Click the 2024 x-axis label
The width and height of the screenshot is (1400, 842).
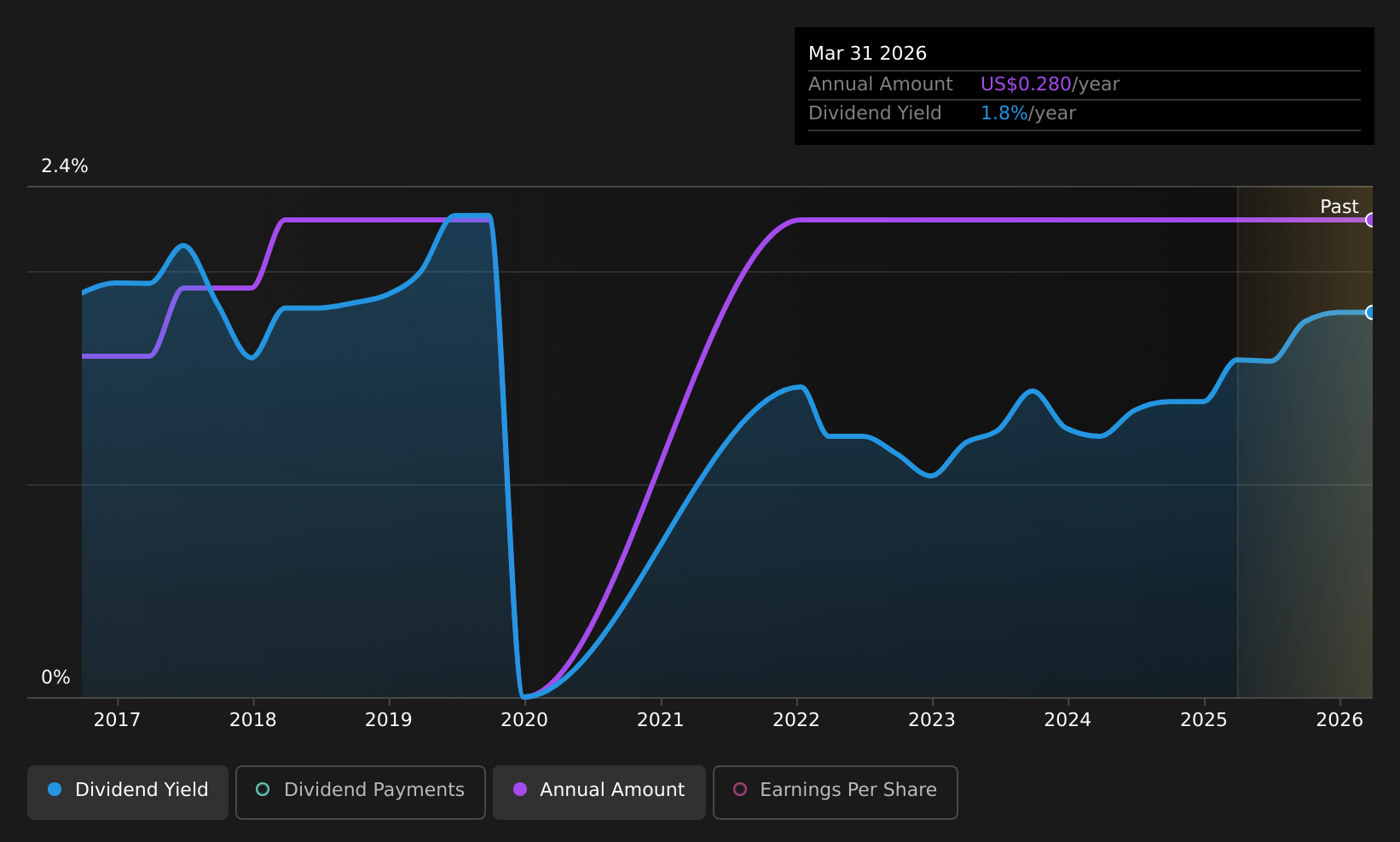point(1067,720)
